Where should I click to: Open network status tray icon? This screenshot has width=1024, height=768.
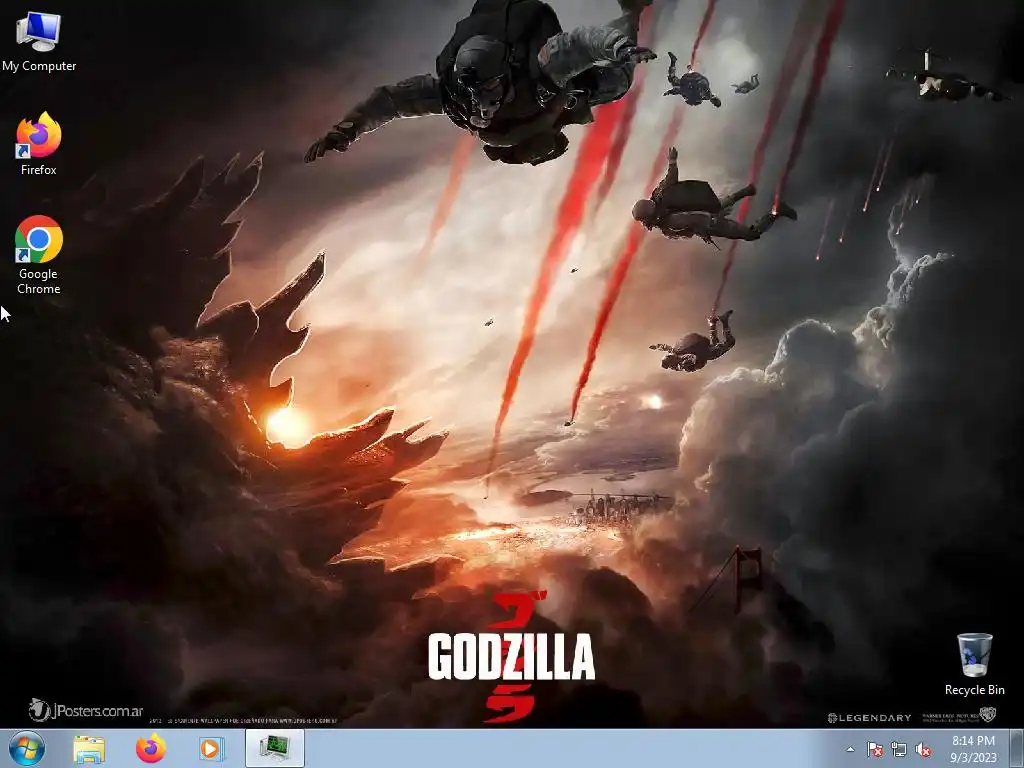899,750
